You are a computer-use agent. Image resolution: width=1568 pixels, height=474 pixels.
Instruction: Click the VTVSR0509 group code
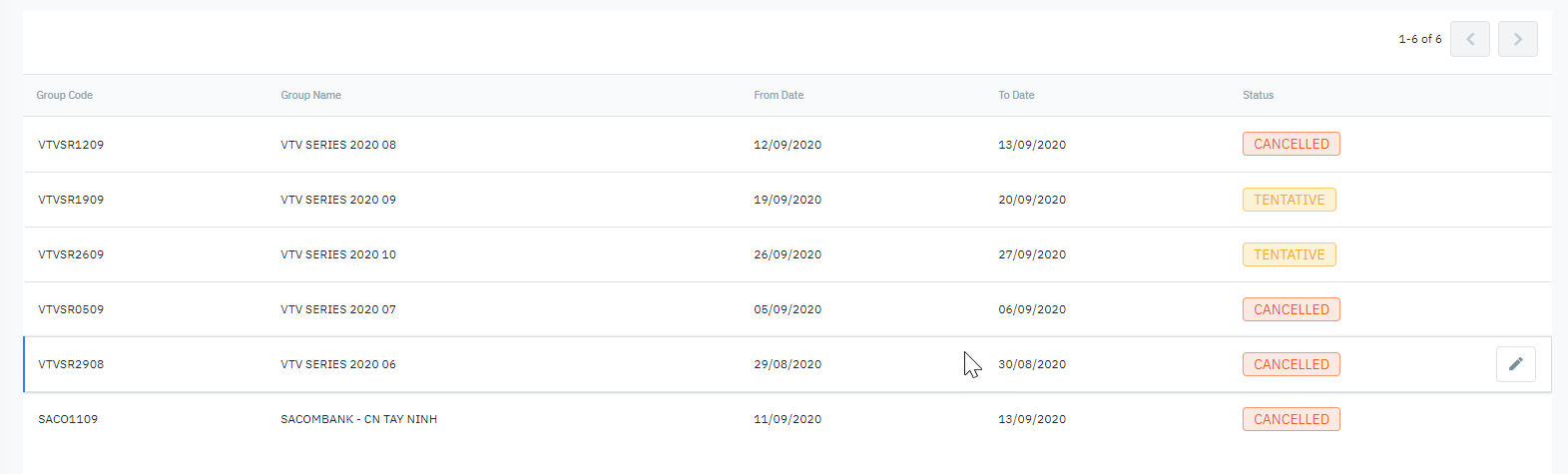pyautogui.click(x=71, y=309)
